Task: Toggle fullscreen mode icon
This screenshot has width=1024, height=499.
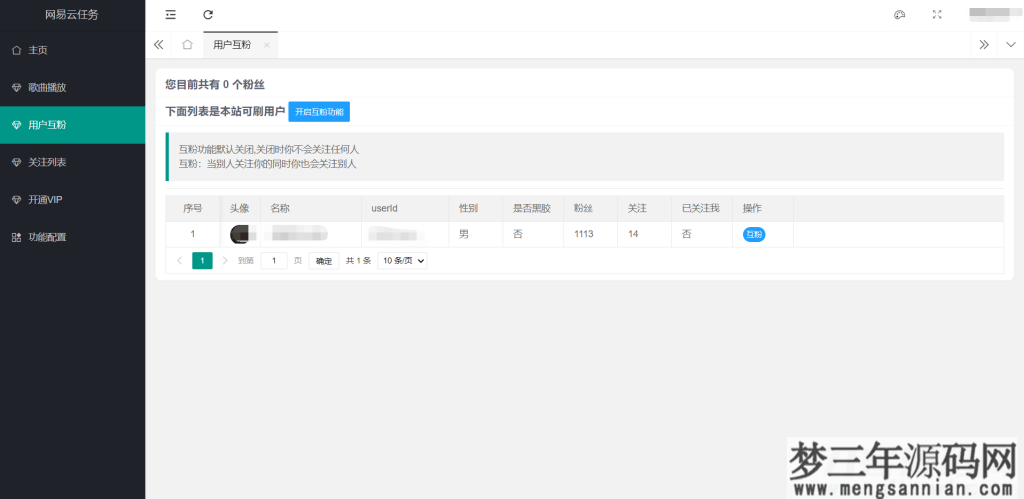Action: (937, 15)
